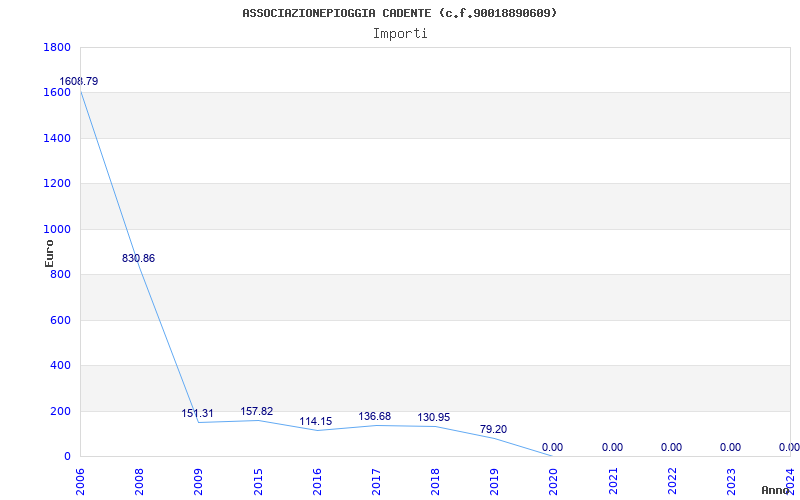The height and width of the screenshot is (500, 800).
Task: Select the 114.15 data label
Action: coord(315,421)
